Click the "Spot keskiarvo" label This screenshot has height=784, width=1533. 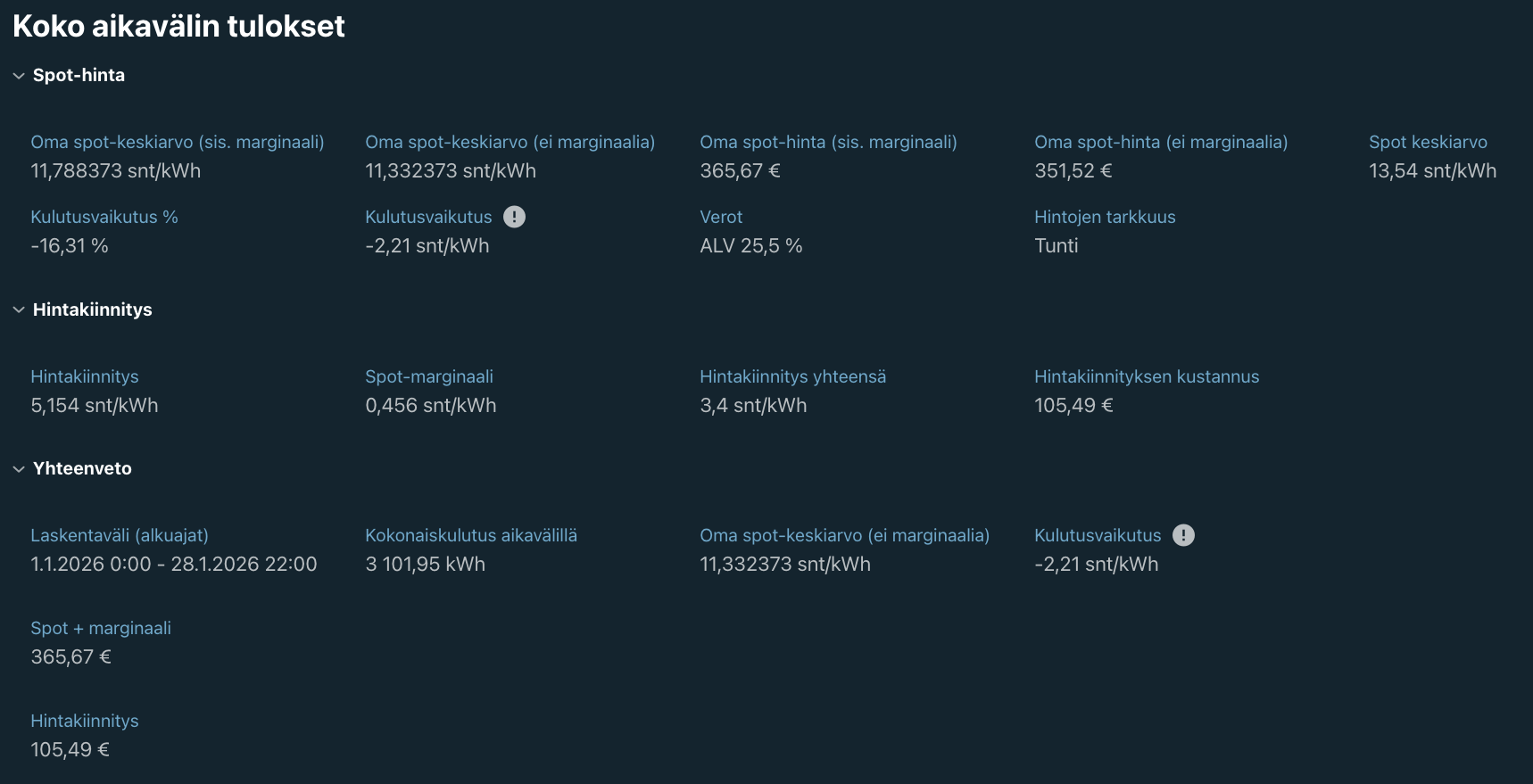pos(1428,142)
